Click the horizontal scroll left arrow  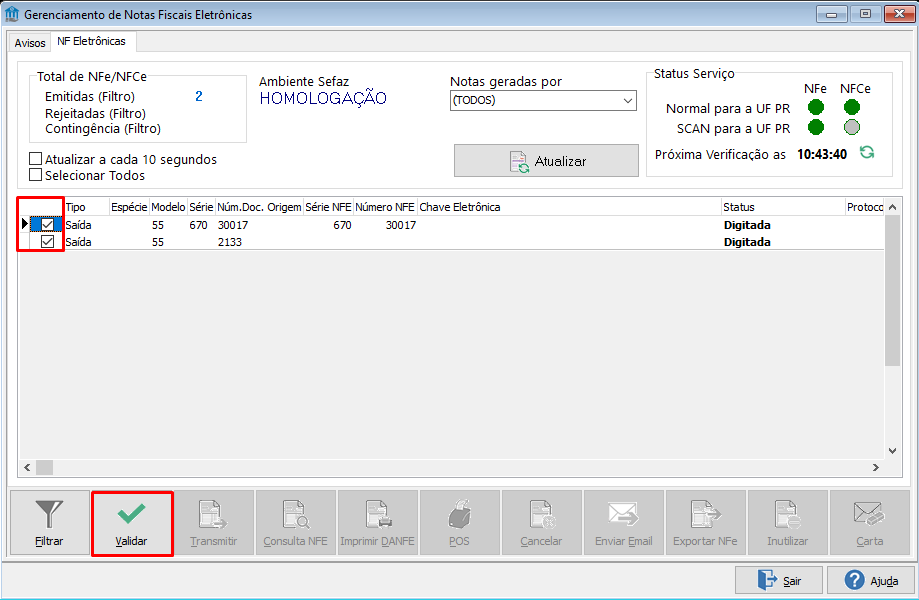coord(27,467)
